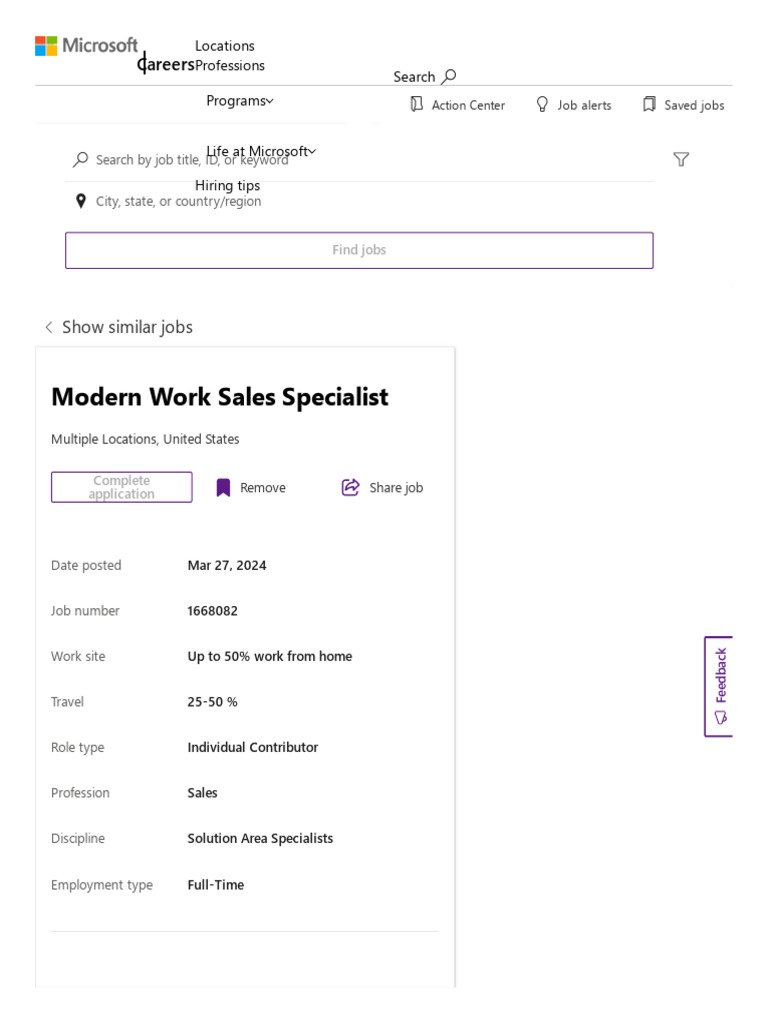Open the Feedback side tab
The width and height of the screenshot is (768, 1024).
(x=719, y=686)
